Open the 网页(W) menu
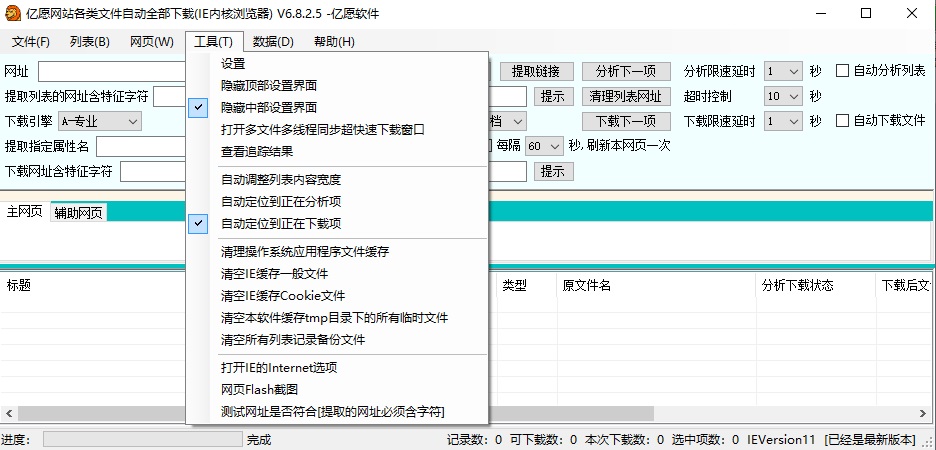936x450 pixels. pos(152,42)
